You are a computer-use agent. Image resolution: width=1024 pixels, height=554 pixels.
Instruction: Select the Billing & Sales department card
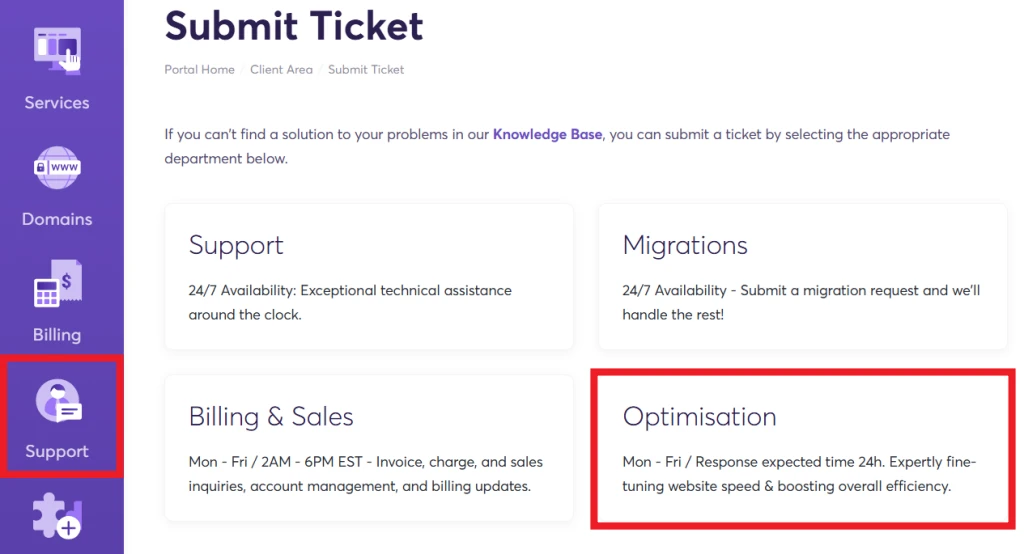click(x=369, y=448)
